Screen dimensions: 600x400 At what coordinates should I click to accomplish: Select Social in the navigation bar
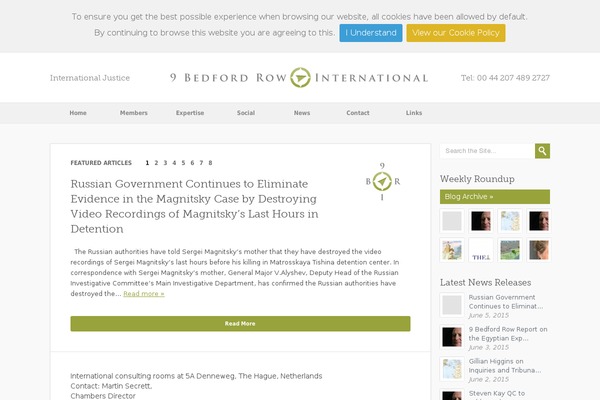tap(246, 113)
